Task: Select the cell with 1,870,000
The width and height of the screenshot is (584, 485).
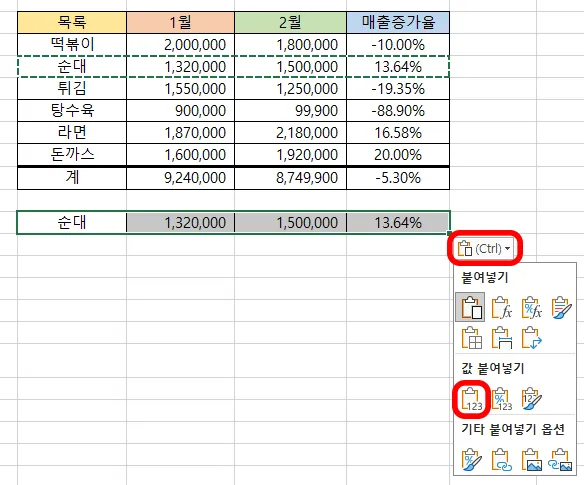Action: pyautogui.click(x=180, y=133)
